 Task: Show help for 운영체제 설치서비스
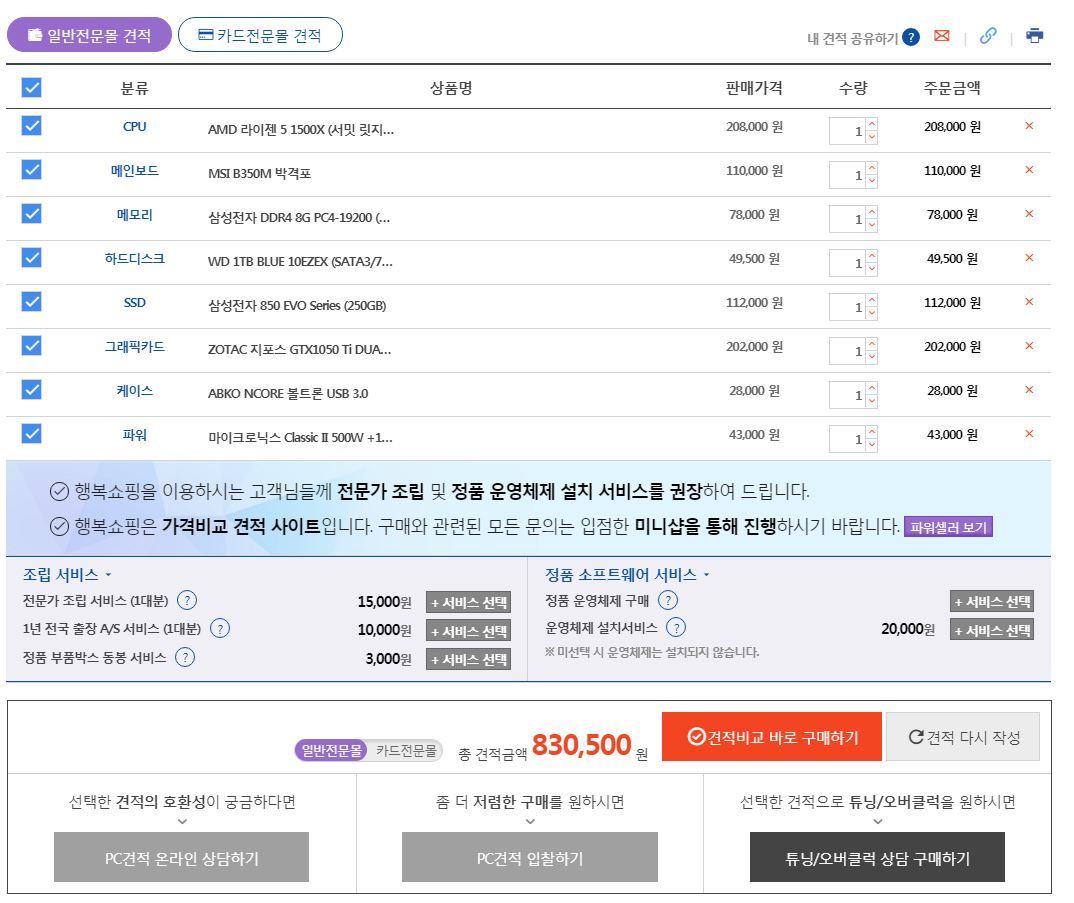tap(677, 628)
